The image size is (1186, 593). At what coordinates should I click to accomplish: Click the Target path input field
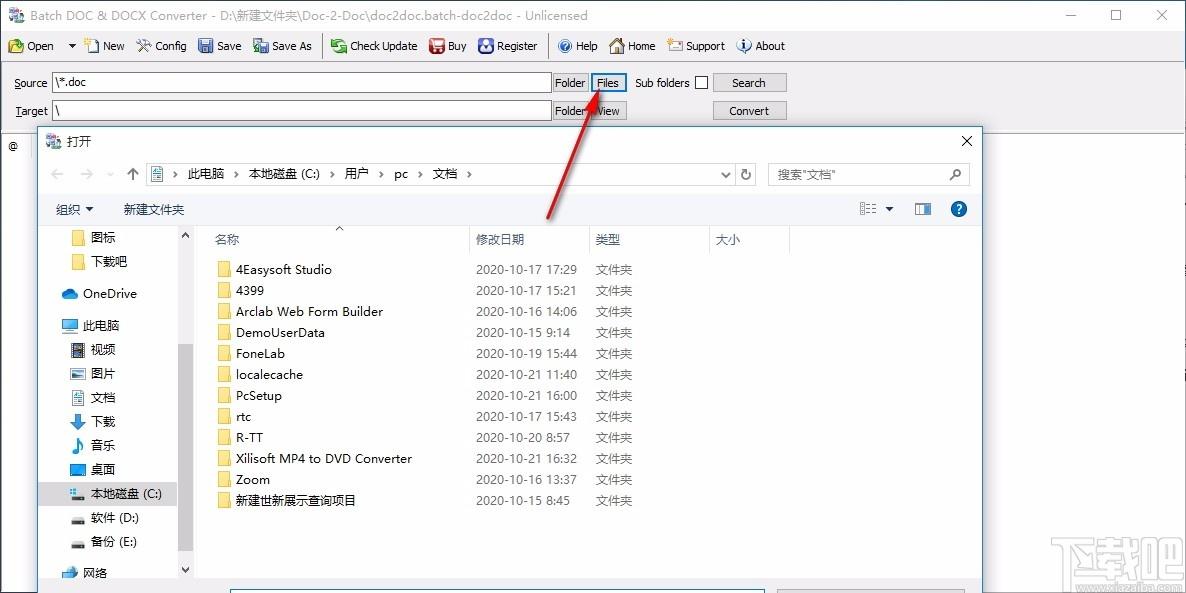click(x=302, y=110)
